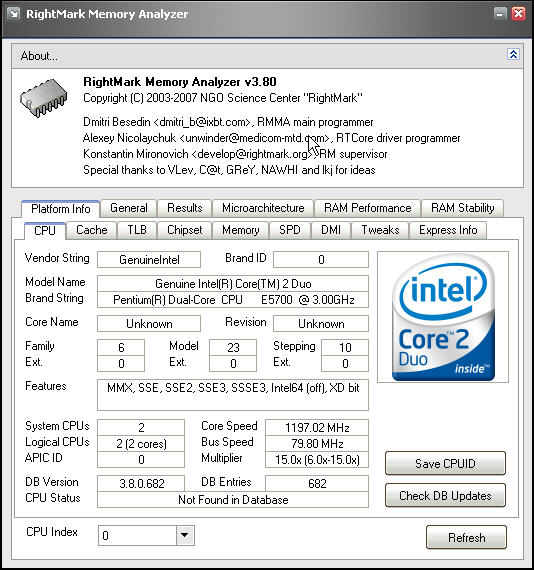Screen dimensions: 534x570
Task: Click the System CPUs value 2
Action: click(141, 428)
